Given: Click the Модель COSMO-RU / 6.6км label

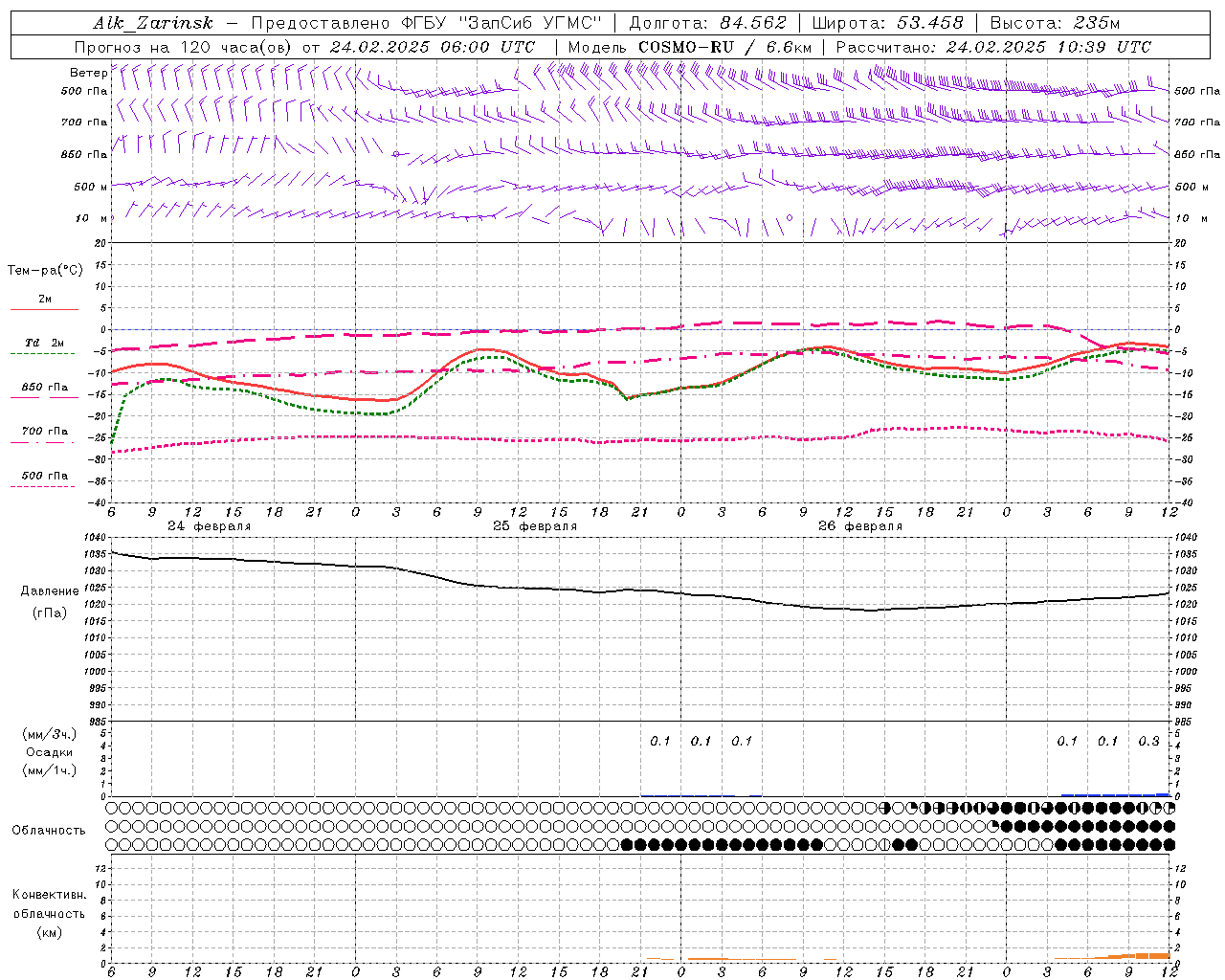Looking at the screenshot, I should click(689, 47).
